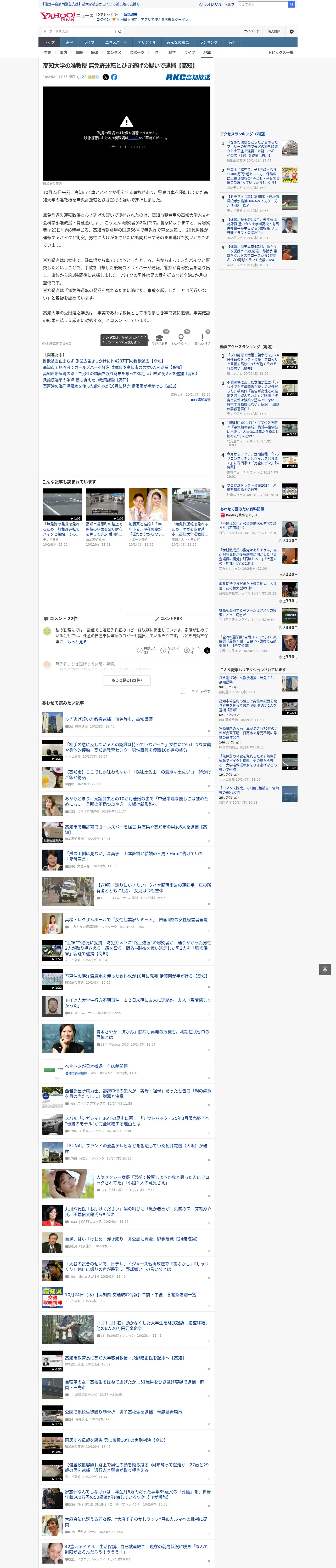Report the article via 記事に関する報告
336x1568 pixels.
(x=57, y=343)
